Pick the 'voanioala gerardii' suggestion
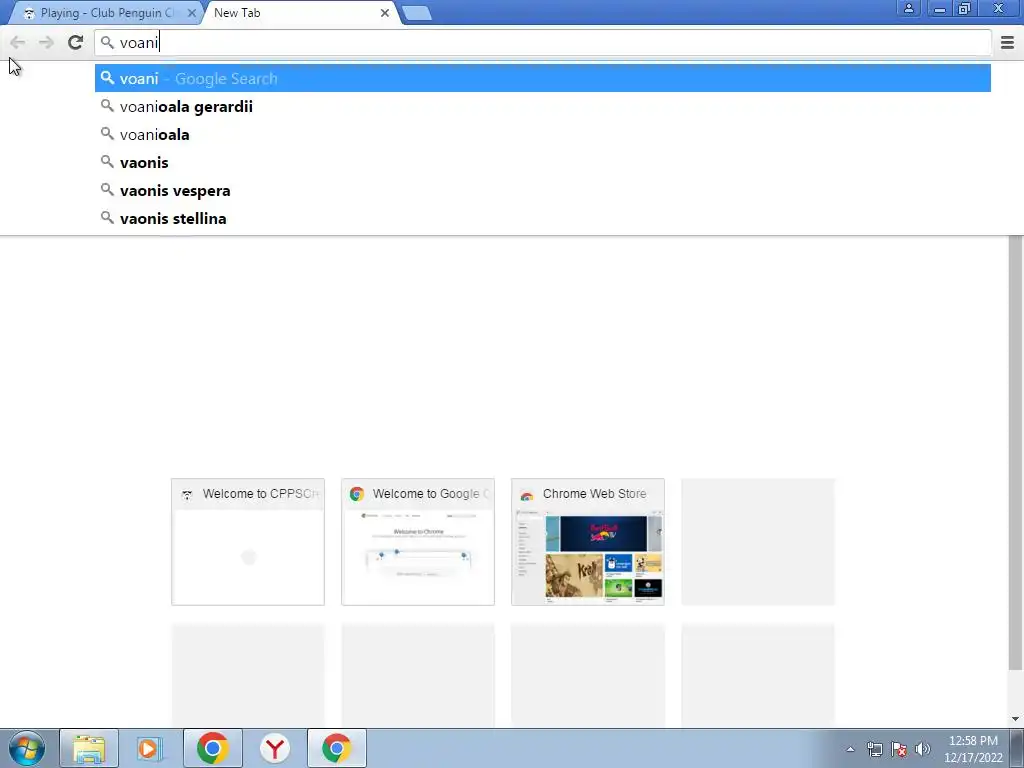1024x768 pixels. pos(543,106)
